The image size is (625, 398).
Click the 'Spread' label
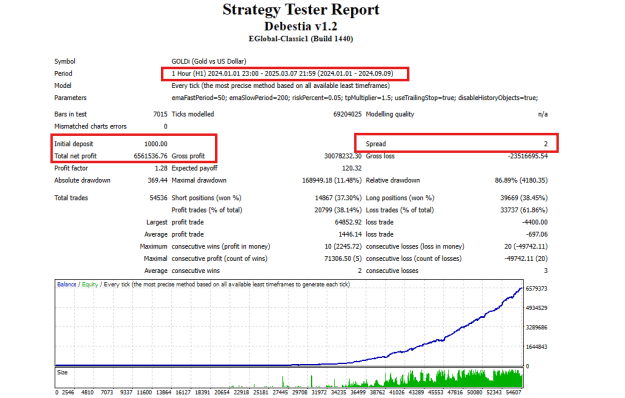tap(375, 144)
